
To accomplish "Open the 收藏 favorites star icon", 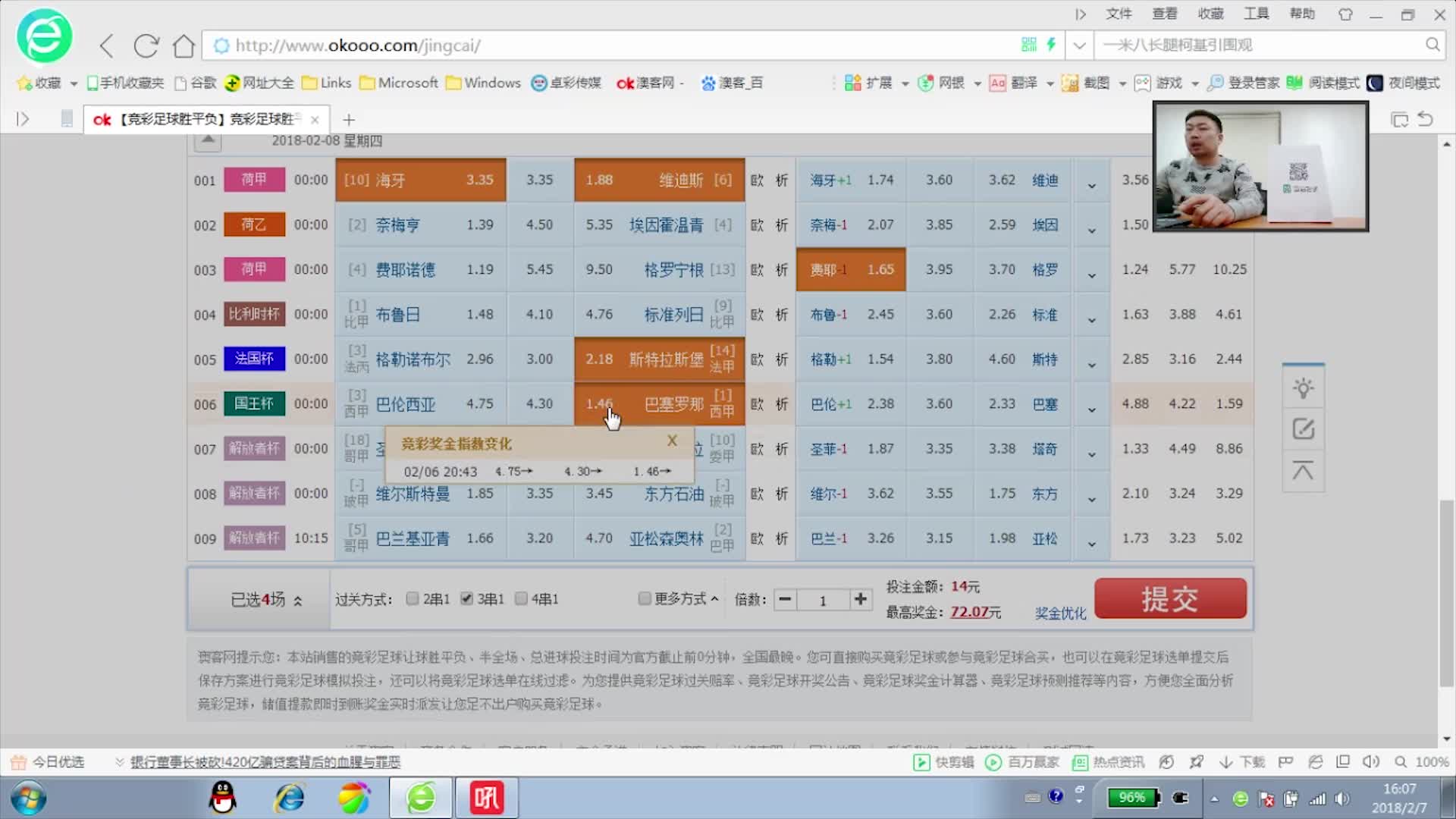I will pos(24,83).
